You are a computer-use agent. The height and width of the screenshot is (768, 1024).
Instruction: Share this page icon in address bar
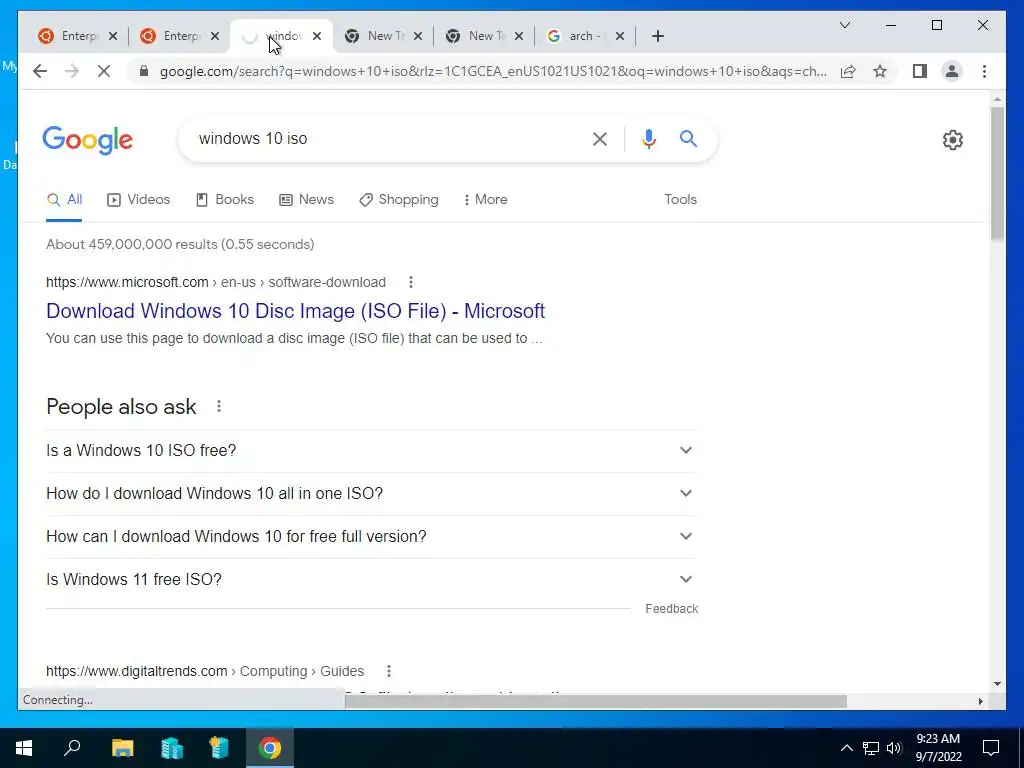pyautogui.click(x=848, y=71)
